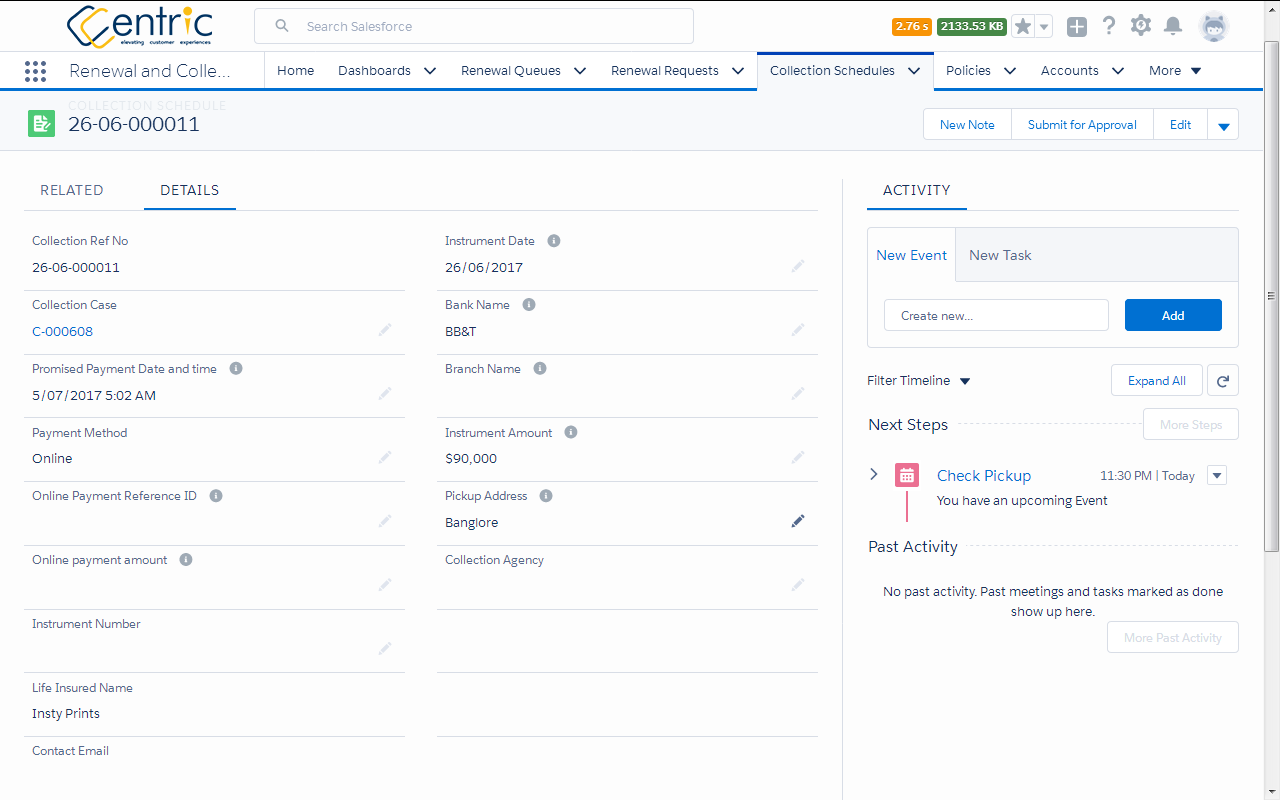Click the Check Pickup event calendar icon
The height and width of the screenshot is (800, 1280).
click(906, 474)
